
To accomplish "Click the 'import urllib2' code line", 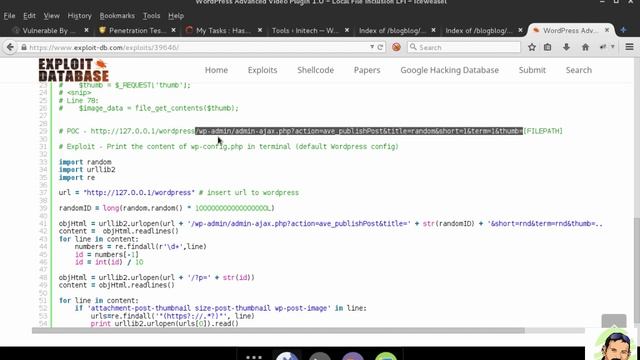I will click(x=87, y=170).
